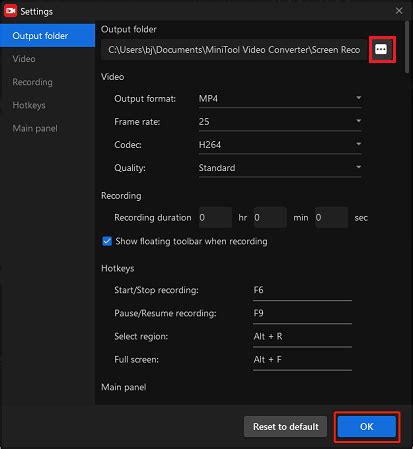Click the MiniTool screen recorder app icon
413x449 pixels.
click(x=10, y=11)
